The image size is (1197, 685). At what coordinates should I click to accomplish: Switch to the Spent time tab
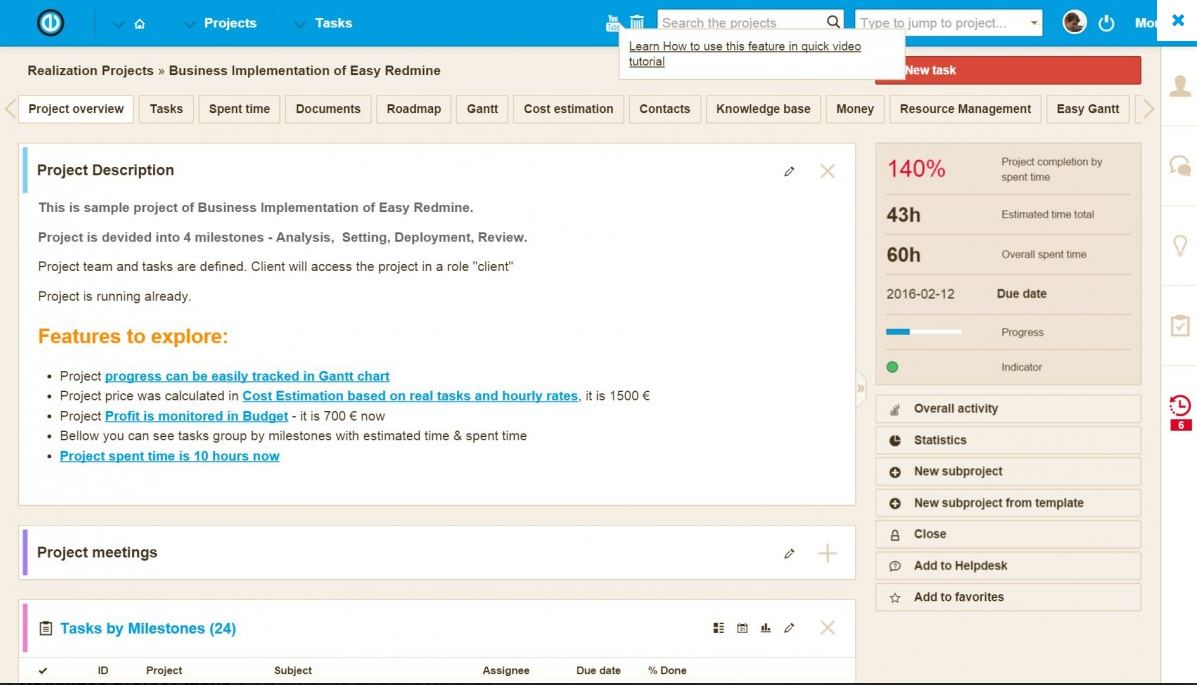tap(239, 109)
